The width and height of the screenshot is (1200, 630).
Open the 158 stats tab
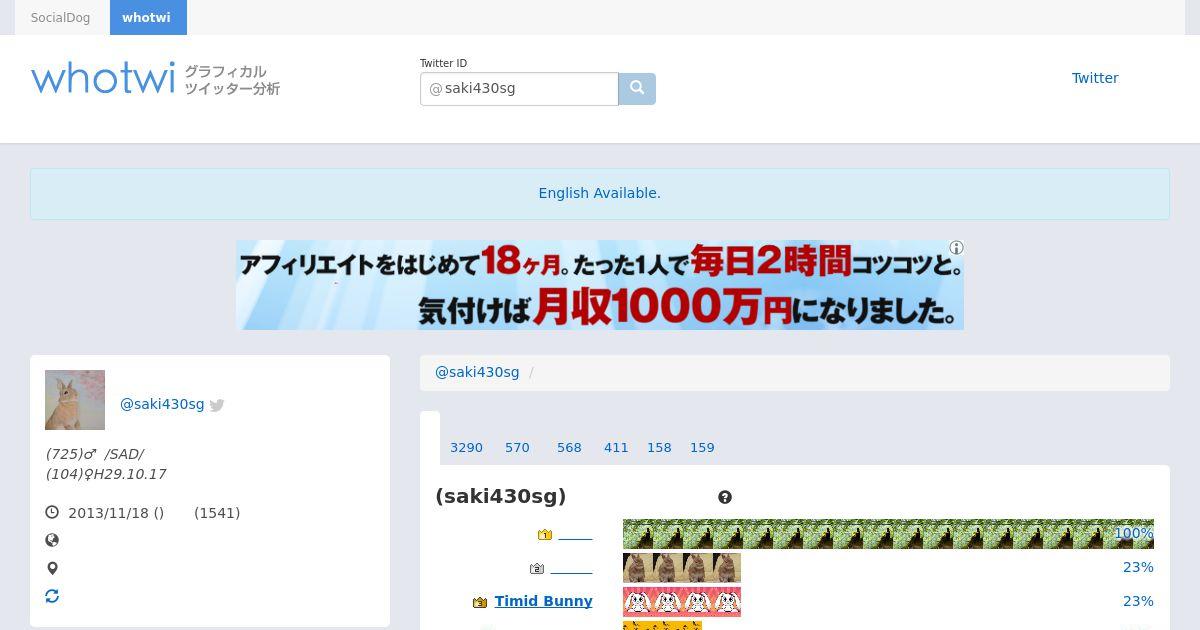tap(659, 448)
